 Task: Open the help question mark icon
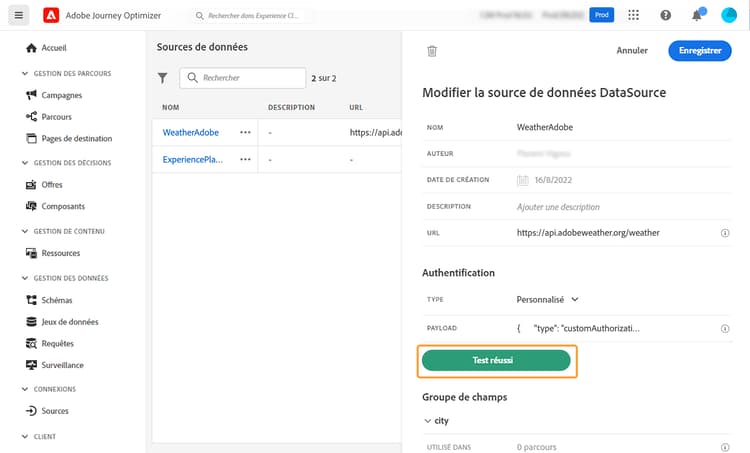click(665, 15)
